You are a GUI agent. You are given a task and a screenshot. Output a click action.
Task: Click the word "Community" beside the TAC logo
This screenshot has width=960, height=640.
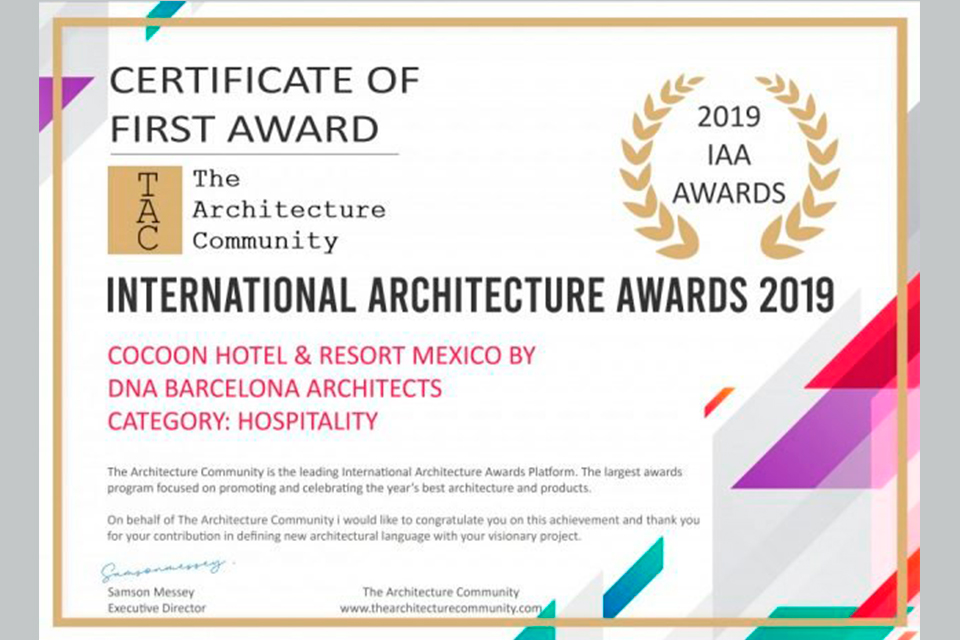coord(265,241)
